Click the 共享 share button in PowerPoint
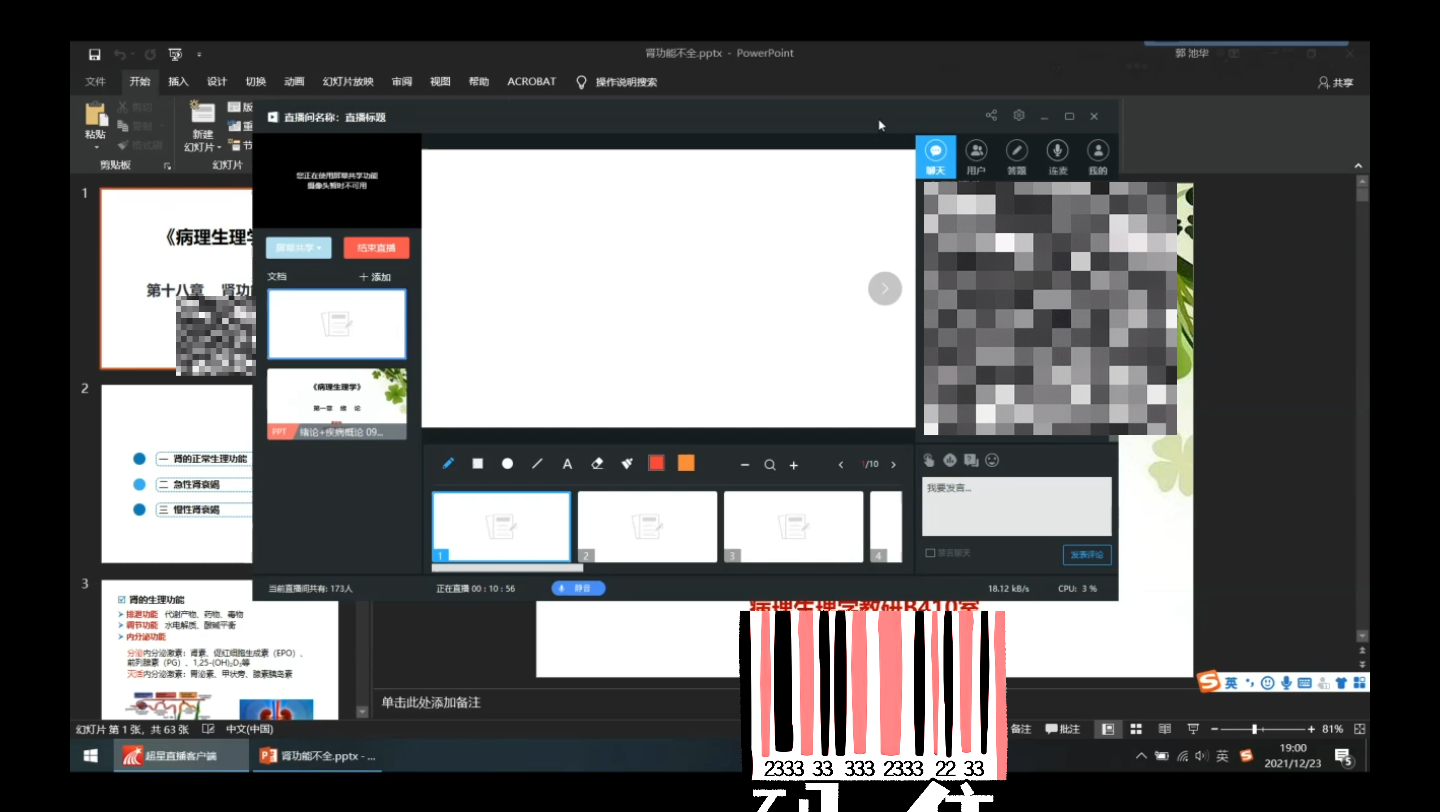The image size is (1440, 812). pos(1336,83)
